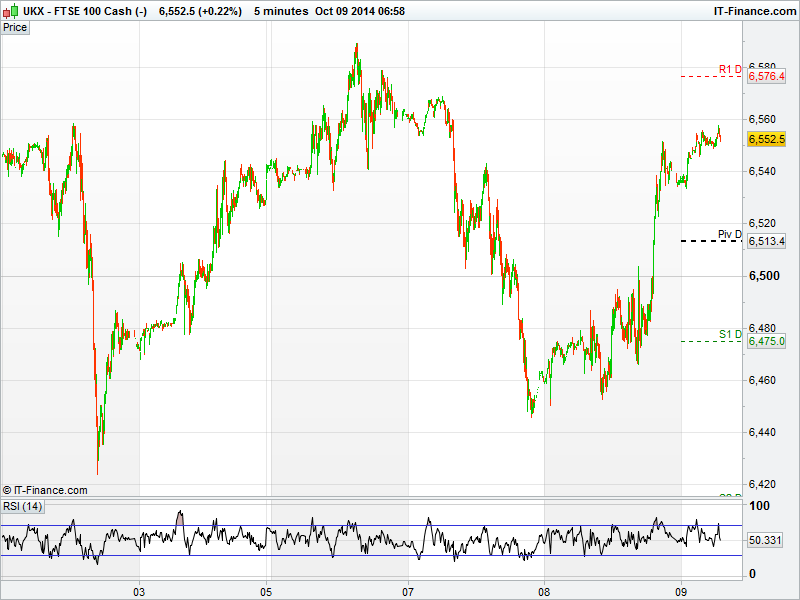The image size is (800, 600).
Task: Click the R1 D resistance value 6,576.4
Action: click(767, 76)
